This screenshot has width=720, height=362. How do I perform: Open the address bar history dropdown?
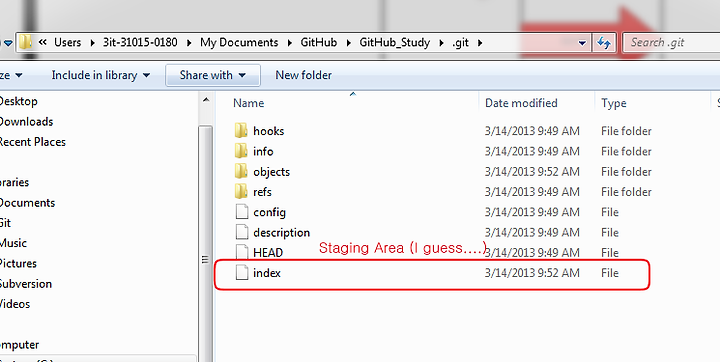(582, 43)
